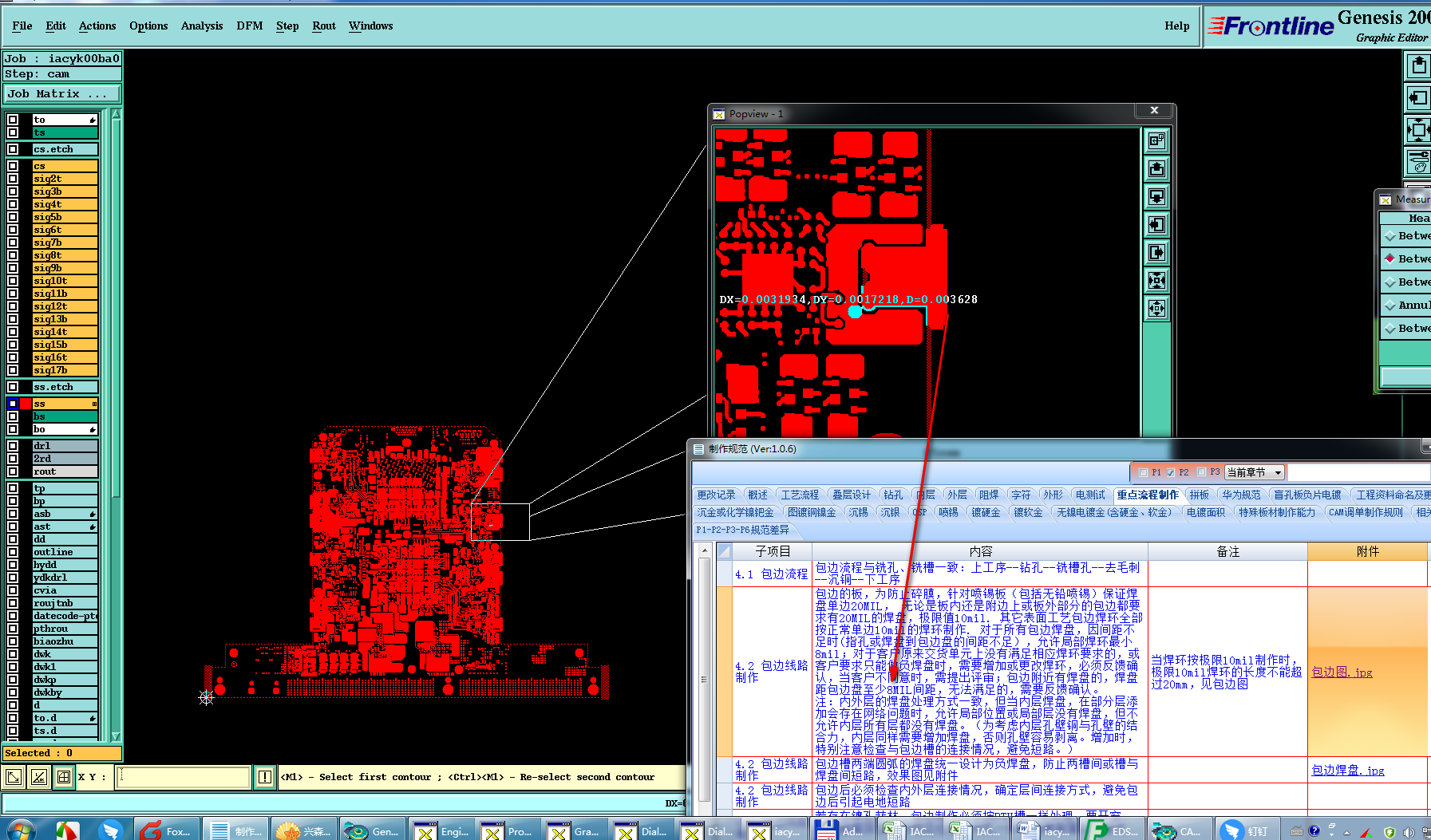Click the relative coordinate mode icon
The image size is (1431, 840).
pyautogui.click(x=38, y=777)
